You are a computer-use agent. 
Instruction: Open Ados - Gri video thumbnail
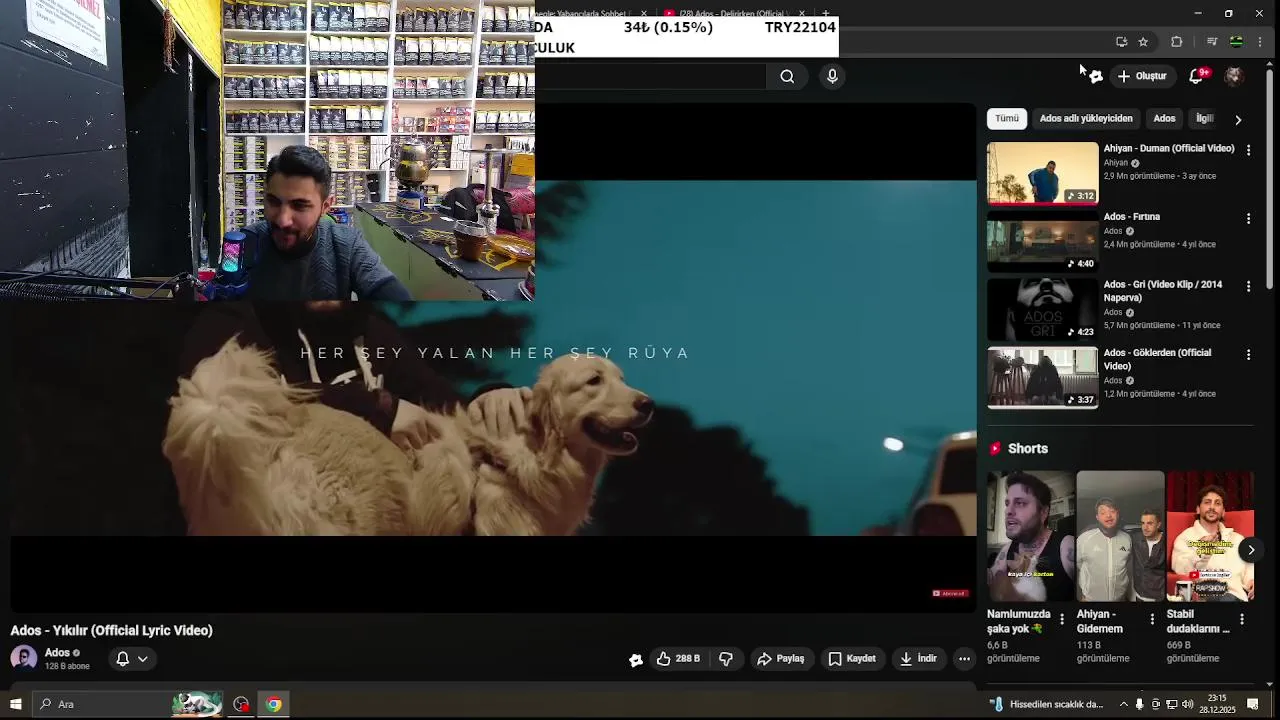point(1042,309)
